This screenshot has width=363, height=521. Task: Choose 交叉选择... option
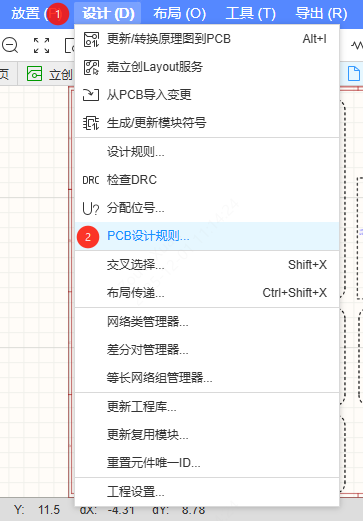click(207, 265)
